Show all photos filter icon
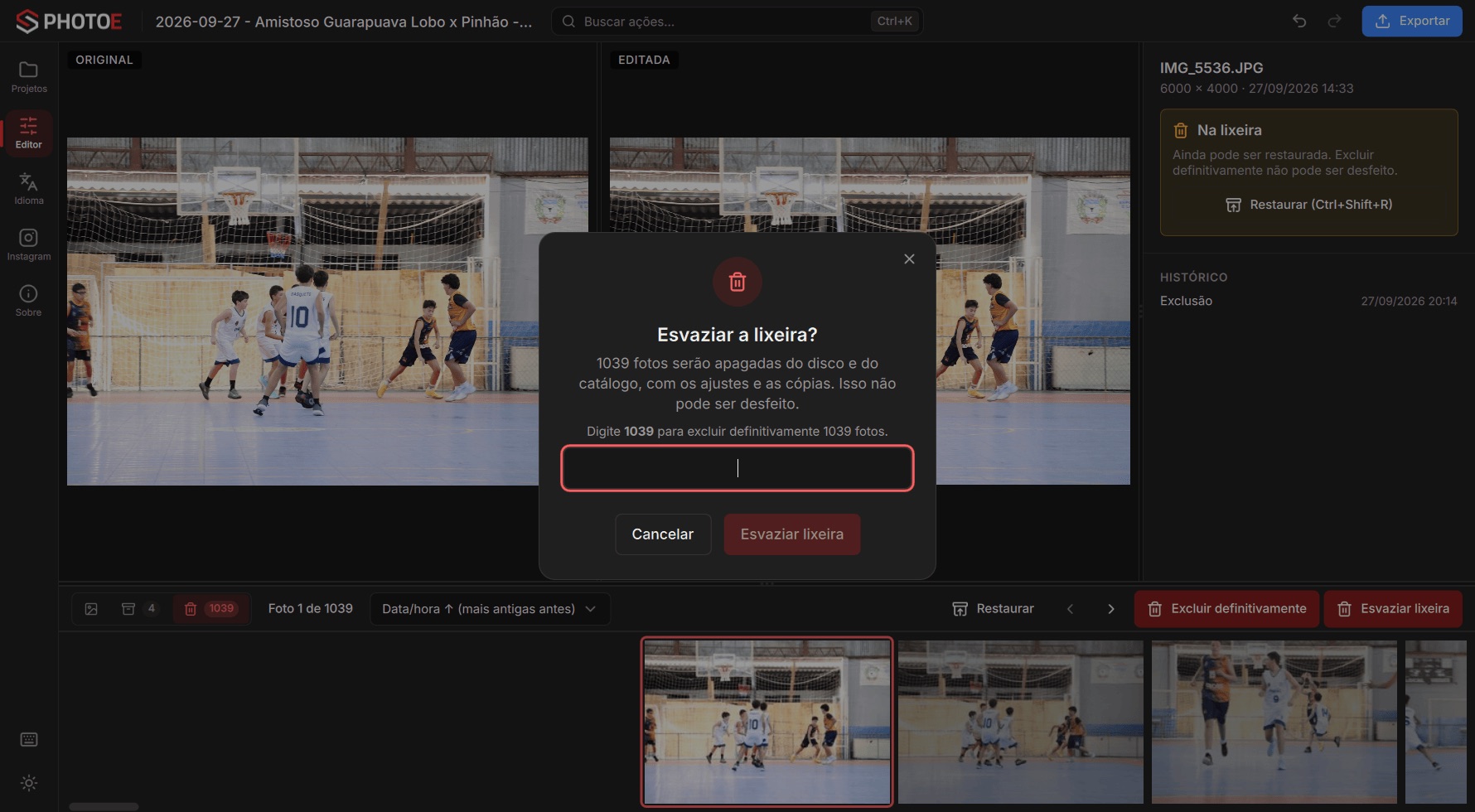 (x=91, y=609)
